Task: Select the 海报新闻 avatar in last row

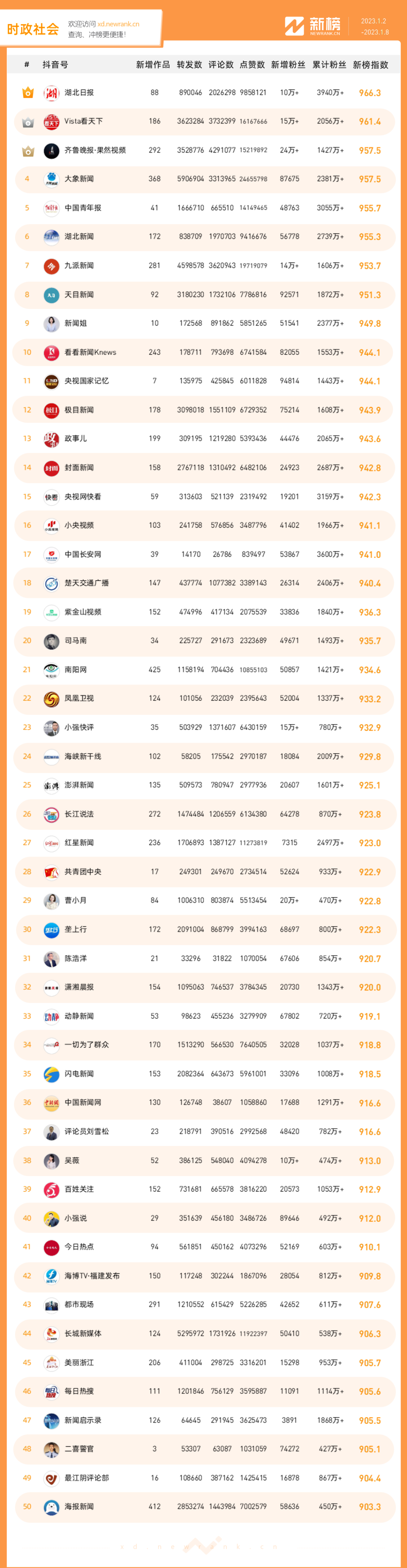Action: pos(51,1507)
